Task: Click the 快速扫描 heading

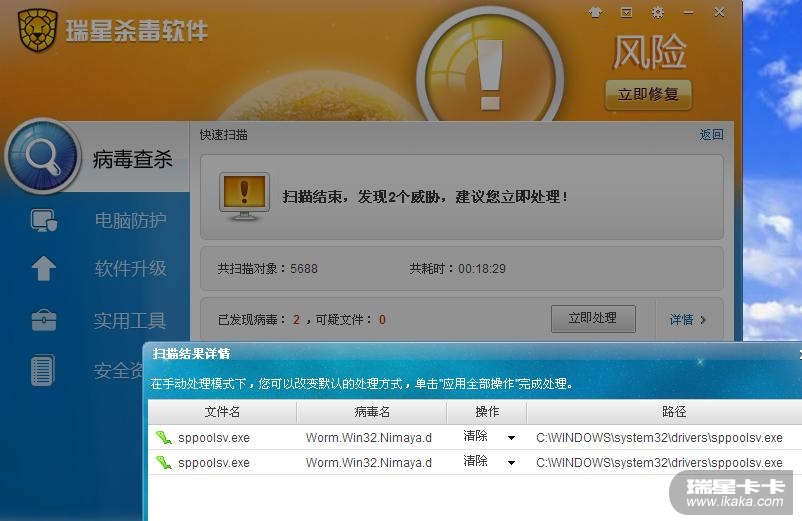Action: click(x=224, y=134)
